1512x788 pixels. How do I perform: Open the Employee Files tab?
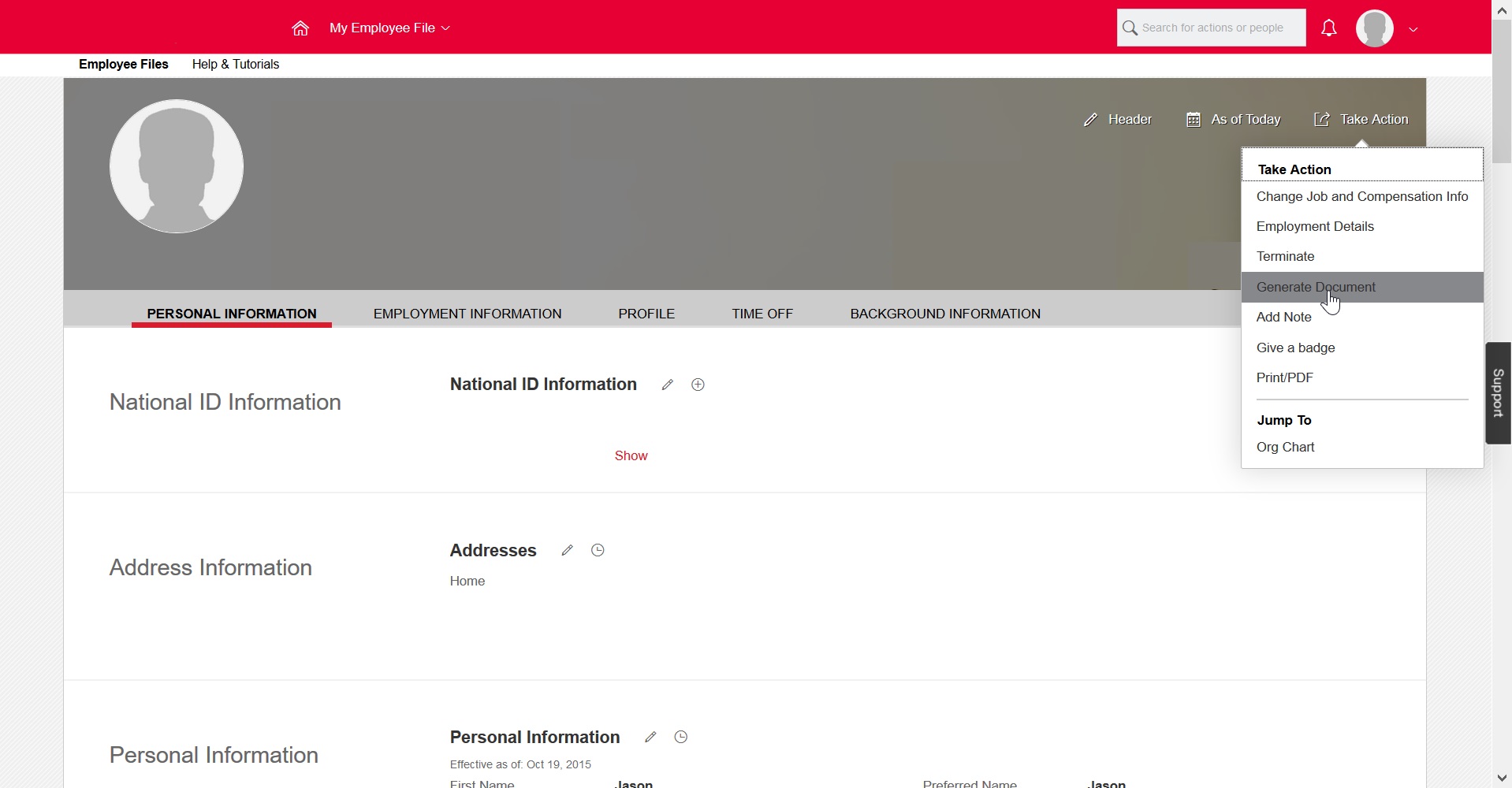point(124,65)
